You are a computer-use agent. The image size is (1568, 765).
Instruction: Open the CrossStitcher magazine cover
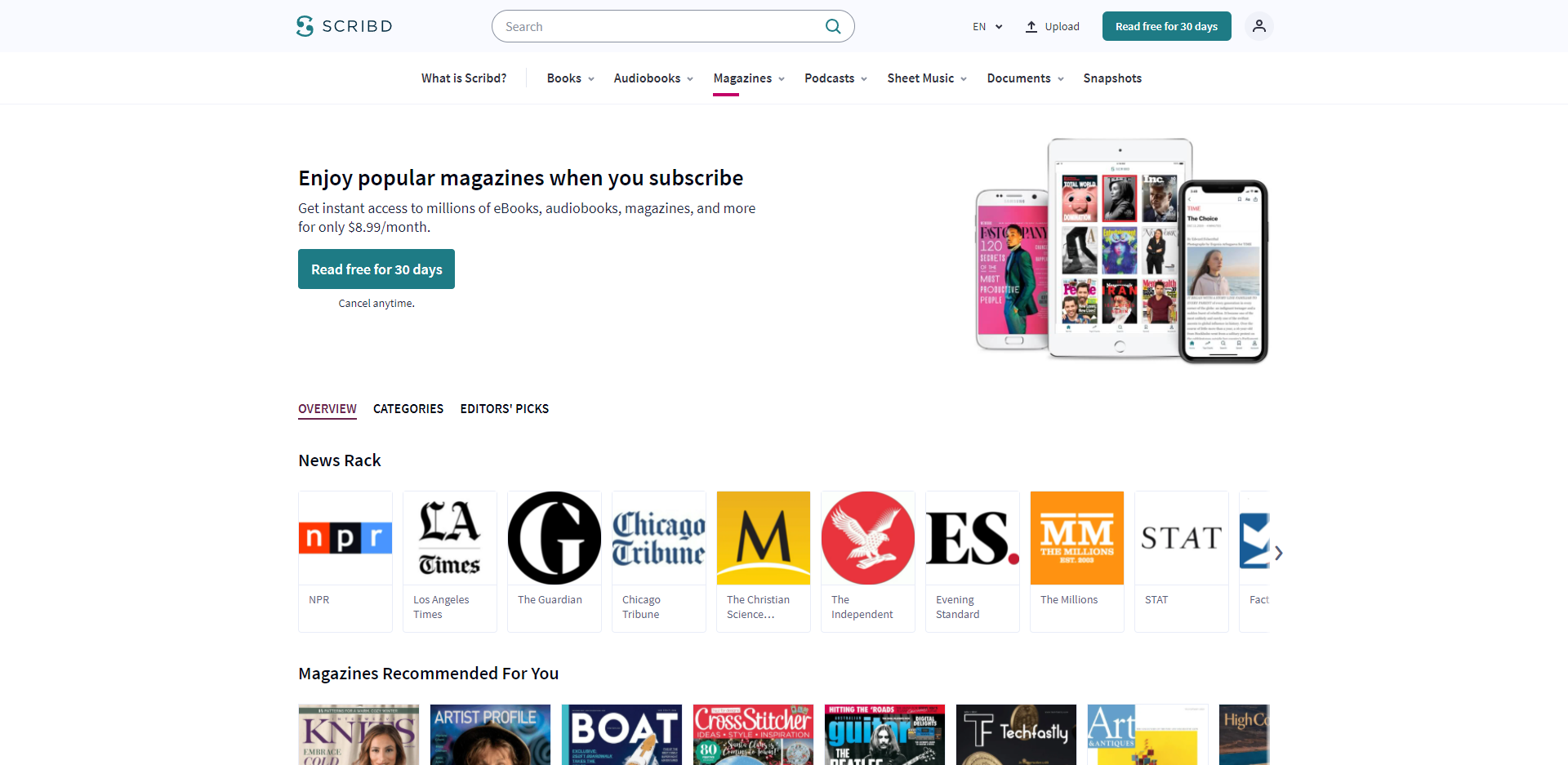tap(753, 735)
